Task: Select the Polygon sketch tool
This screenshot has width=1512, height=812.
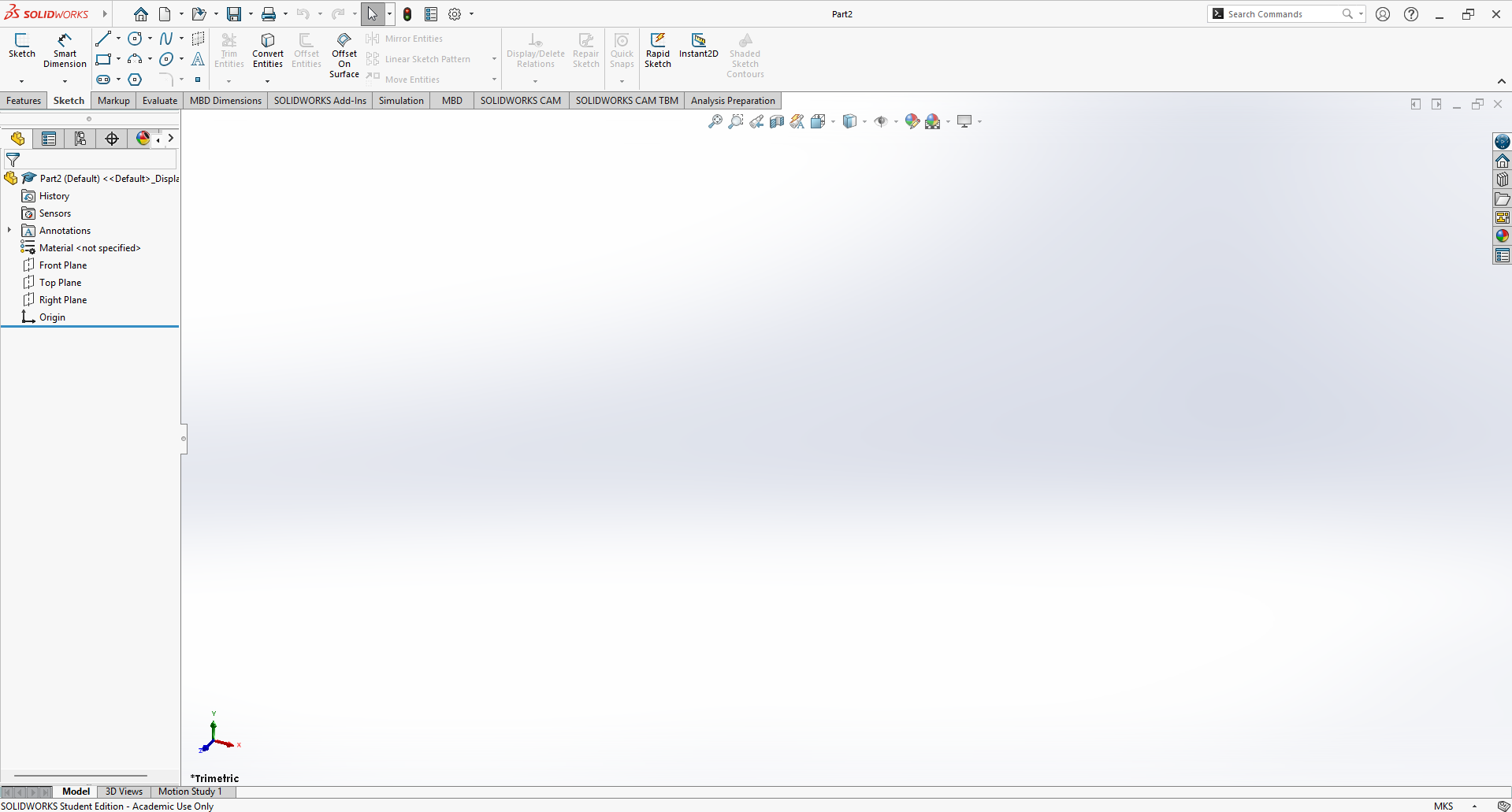Action: pos(135,80)
